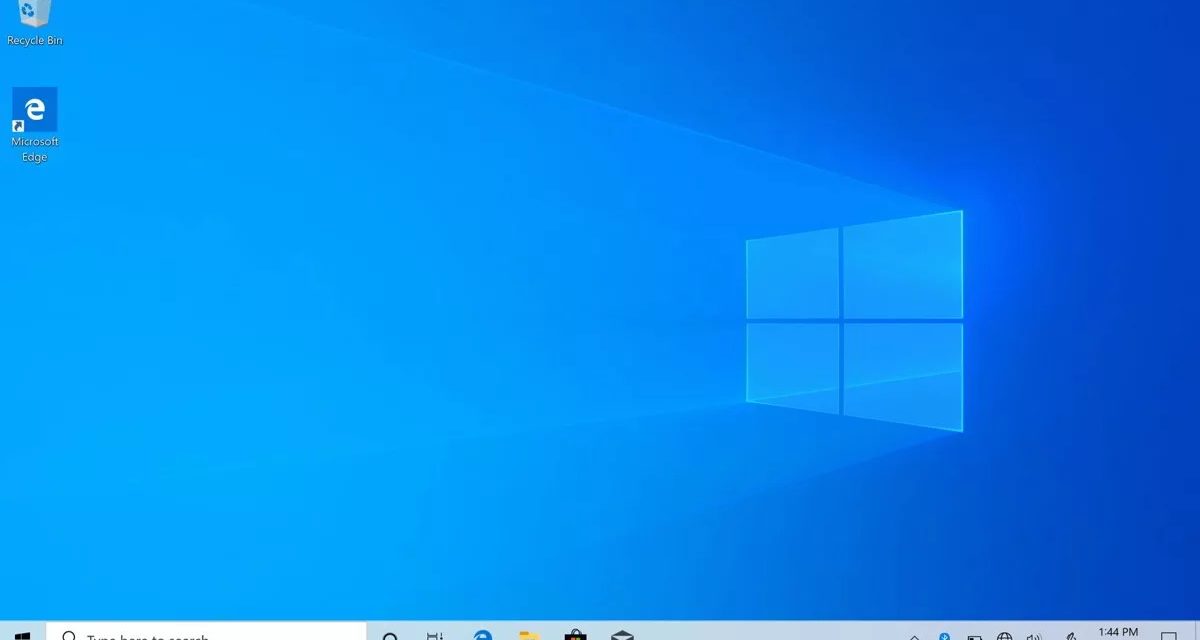Open File Explorer from the taskbar

point(529,635)
